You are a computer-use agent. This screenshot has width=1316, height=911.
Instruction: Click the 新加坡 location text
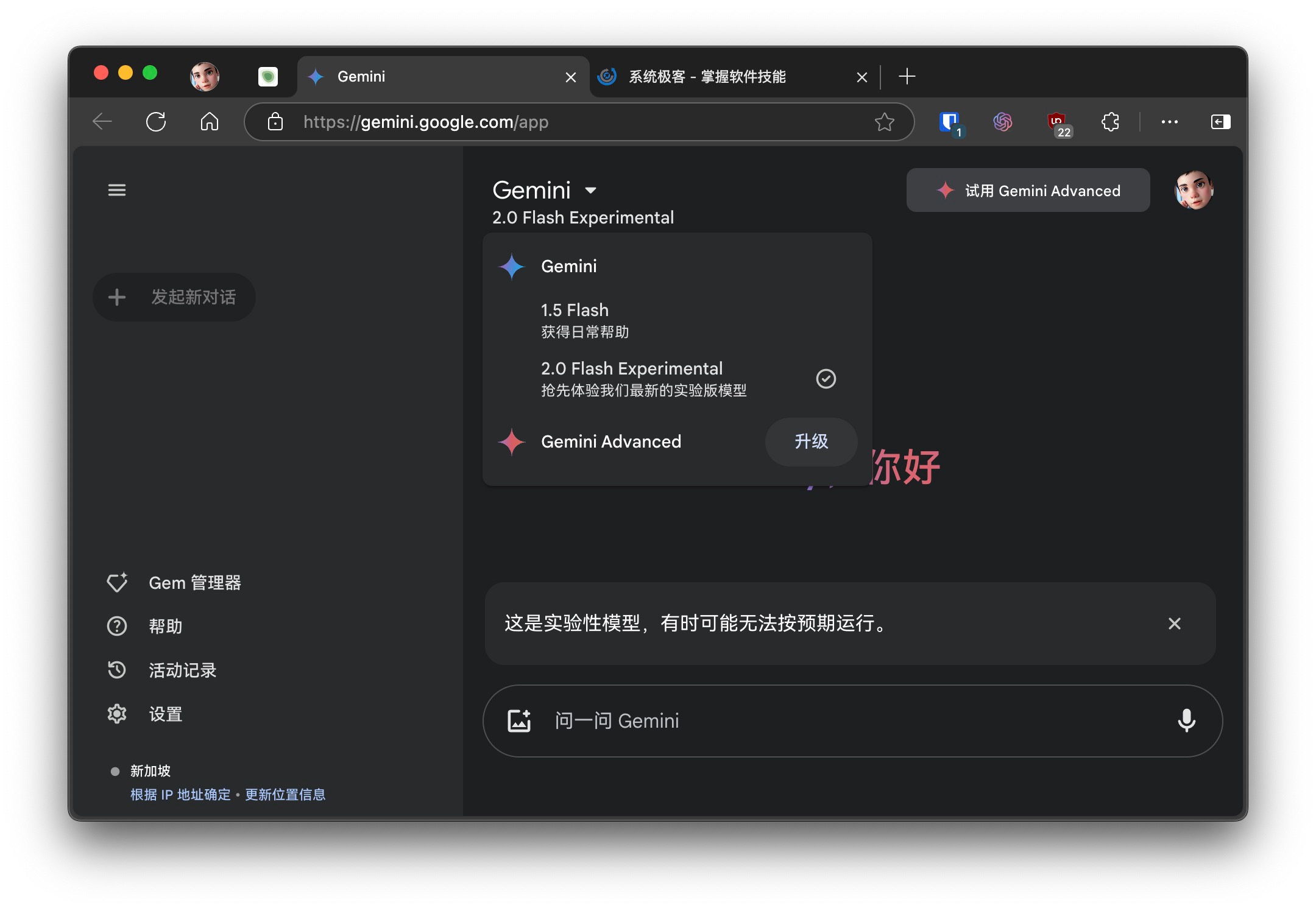[150, 771]
